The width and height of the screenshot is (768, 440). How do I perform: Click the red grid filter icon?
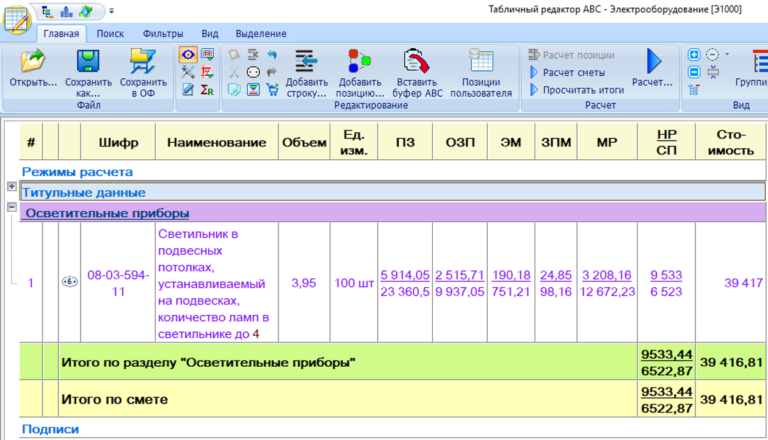pyautogui.click(x=207, y=72)
